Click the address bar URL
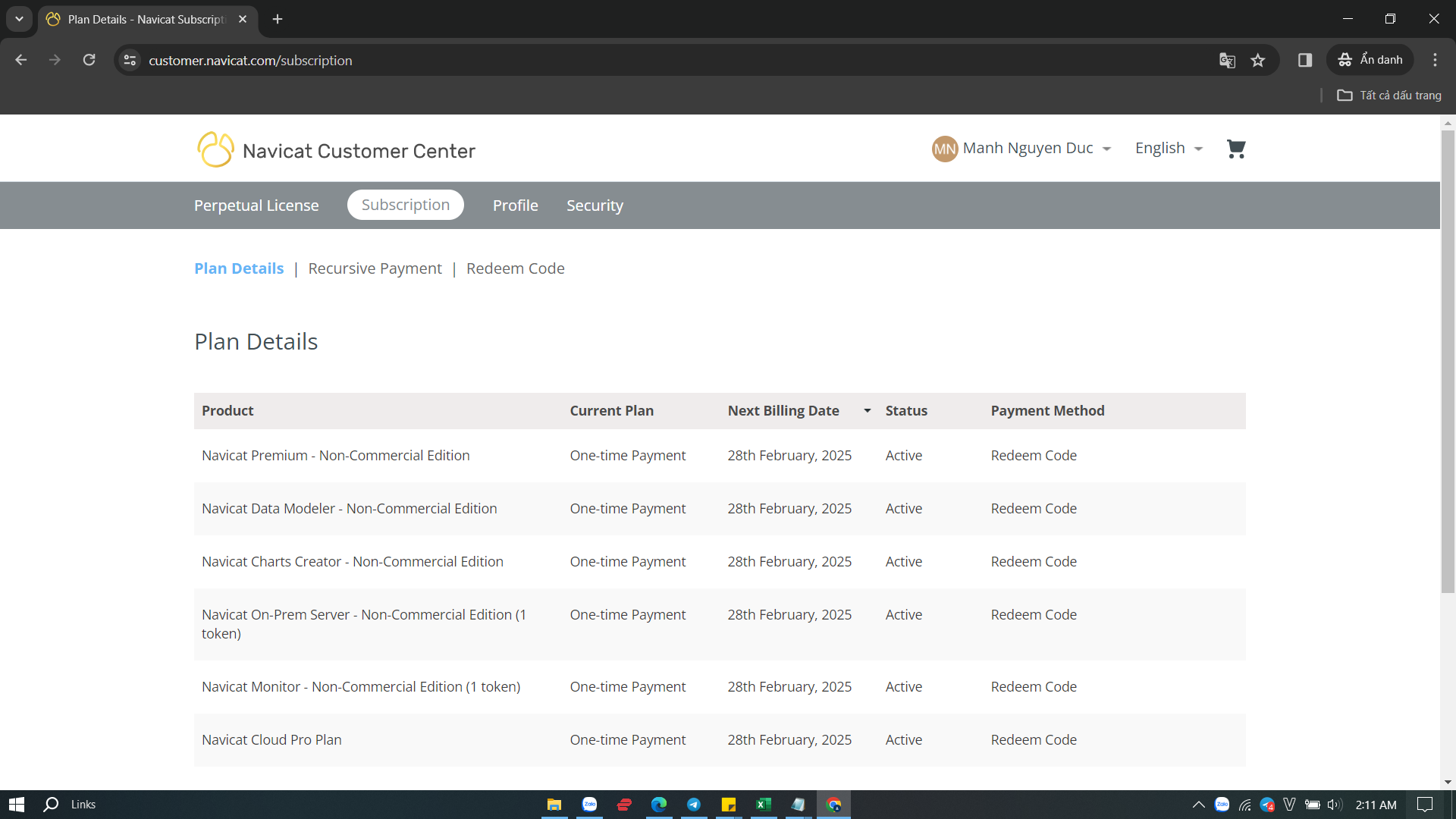The width and height of the screenshot is (1456, 819). (x=250, y=61)
